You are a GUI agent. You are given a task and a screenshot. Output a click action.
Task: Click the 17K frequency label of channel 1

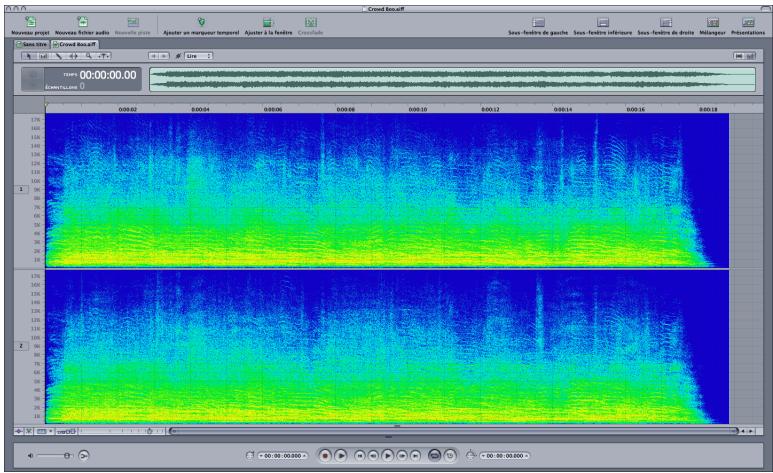click(35, 120)
